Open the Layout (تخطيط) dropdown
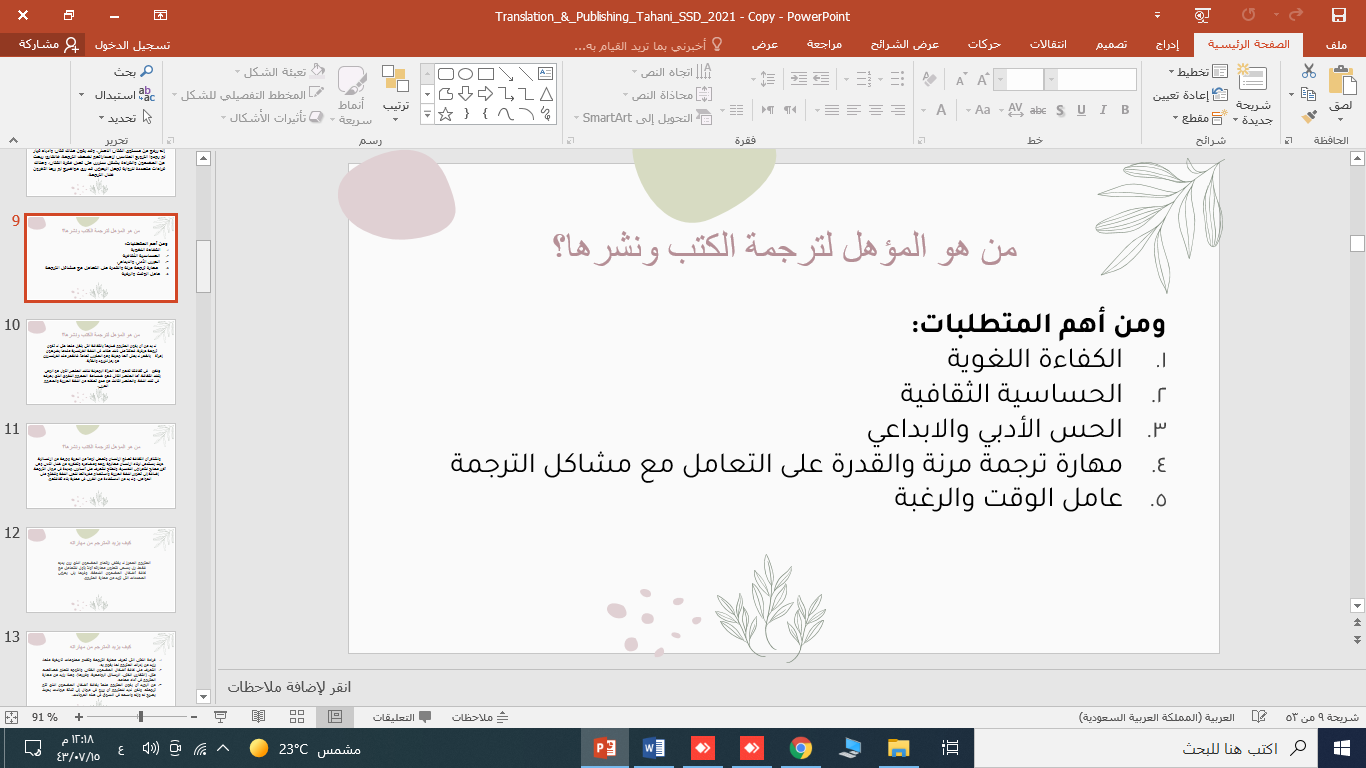The height and width of the screenshot is (768, 1366). coord(1190,72)
